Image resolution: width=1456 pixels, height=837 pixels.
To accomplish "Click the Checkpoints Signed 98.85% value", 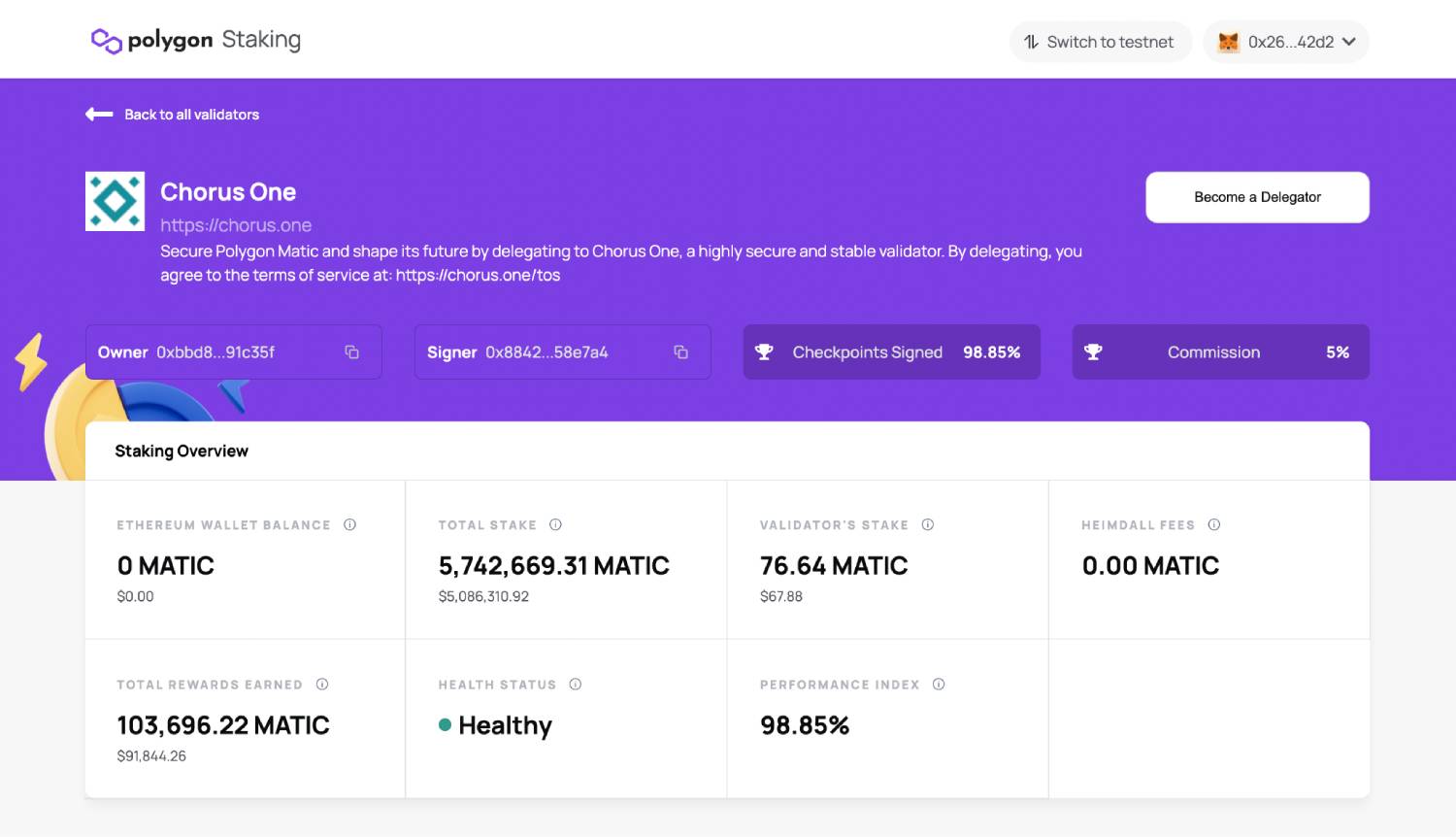I will click(x=992, y=352).
